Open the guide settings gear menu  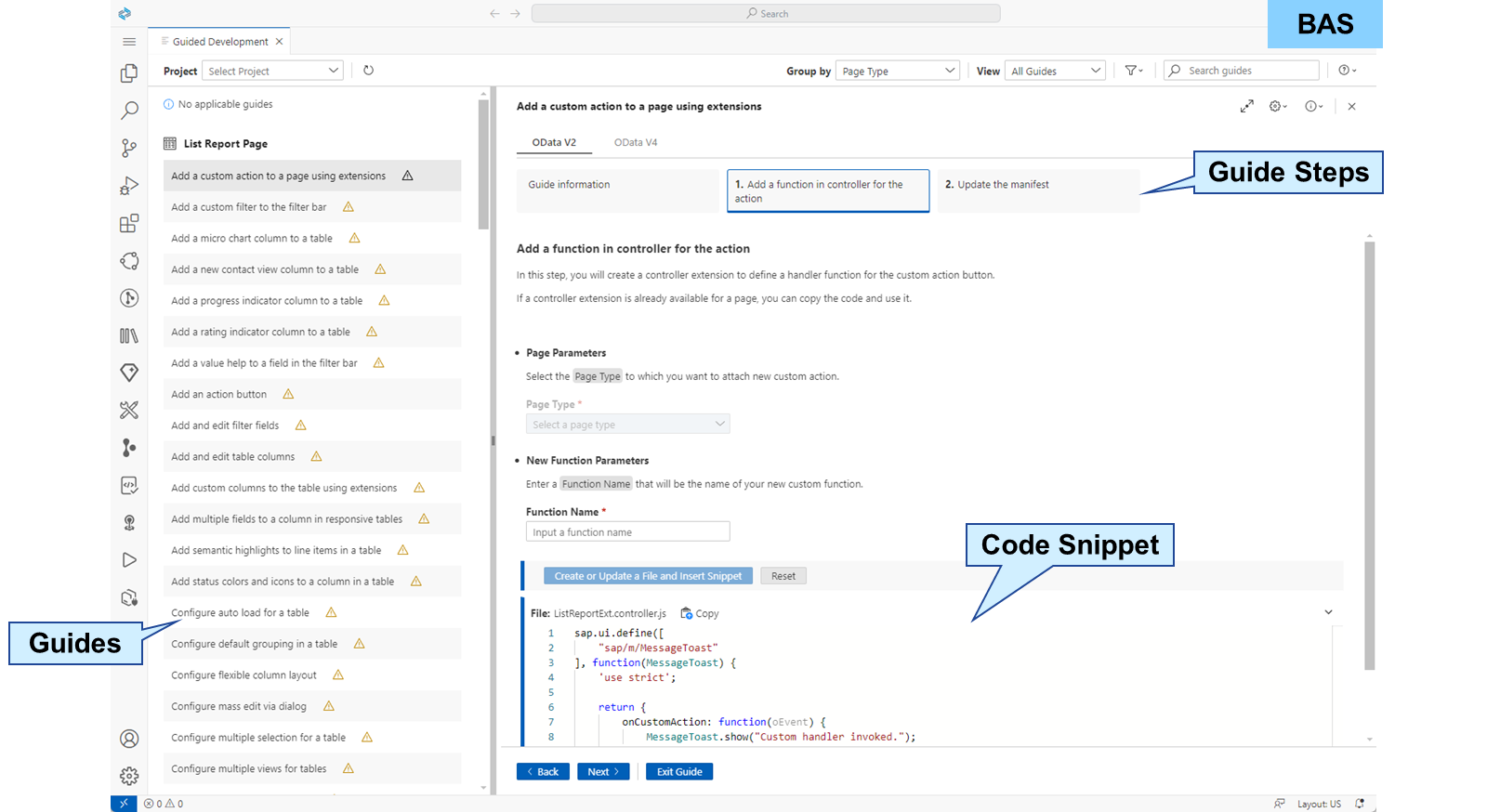pos(1278,107)
